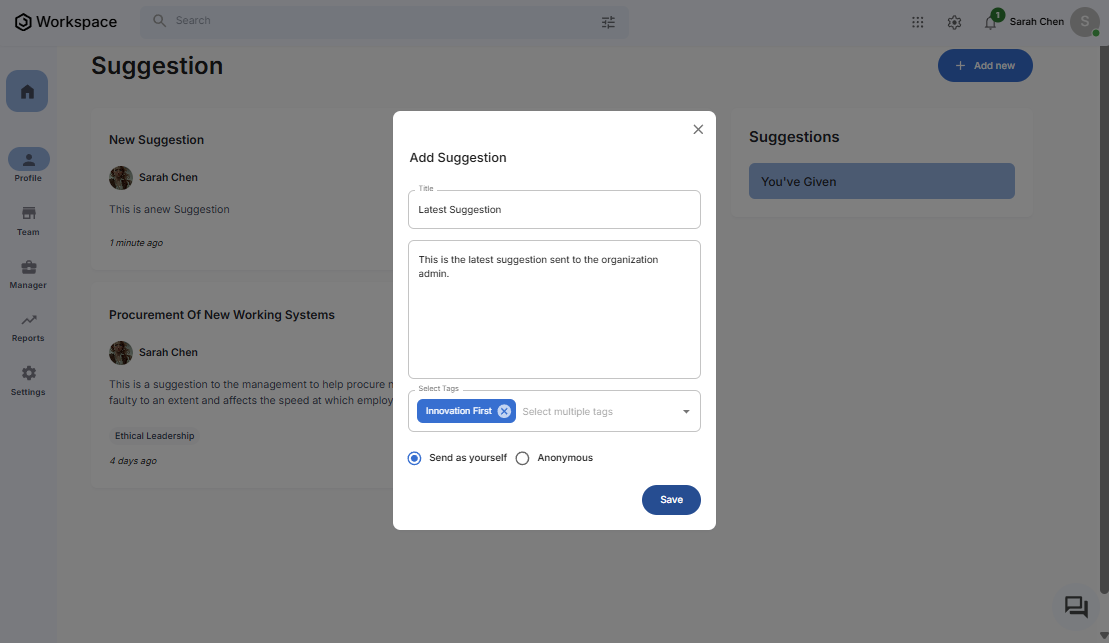Close the Add Suggestion dialog
The height and width of the screenshot is (643, 1109).
[x=698, y=129]
